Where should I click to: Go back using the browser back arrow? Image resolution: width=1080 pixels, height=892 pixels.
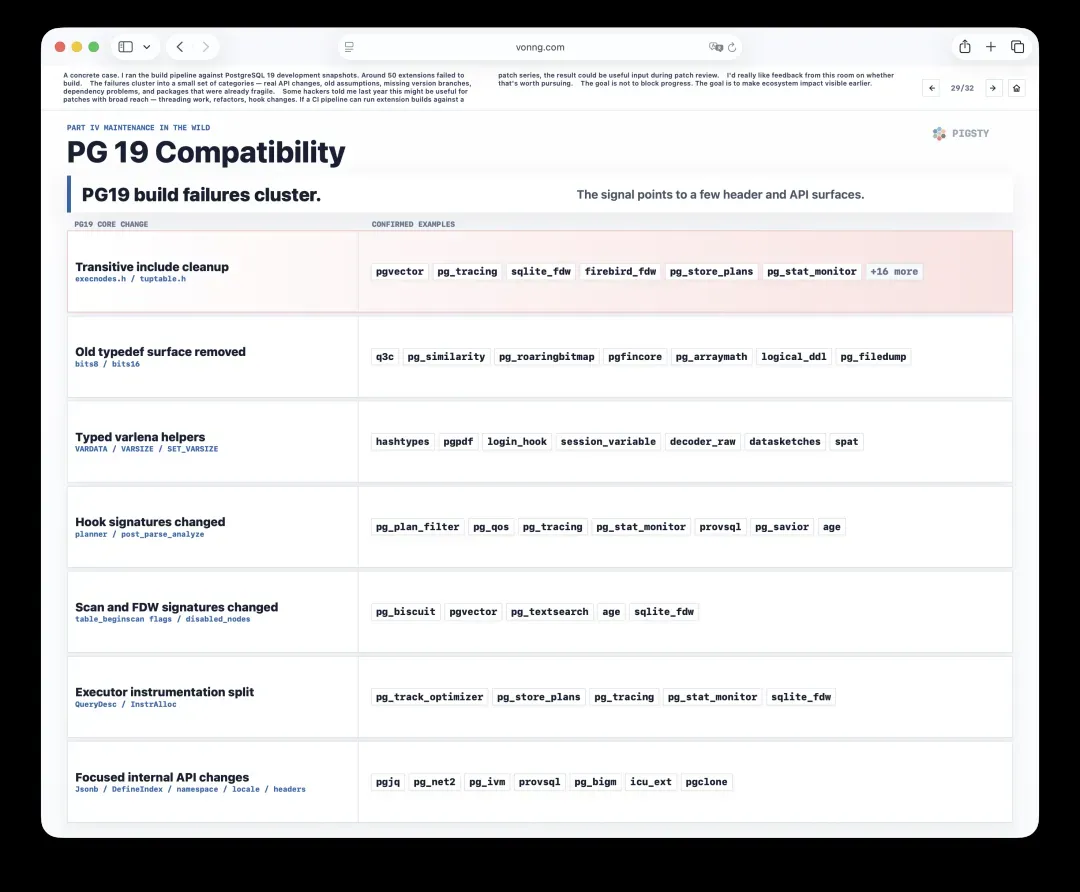click(x=180, y=47)
